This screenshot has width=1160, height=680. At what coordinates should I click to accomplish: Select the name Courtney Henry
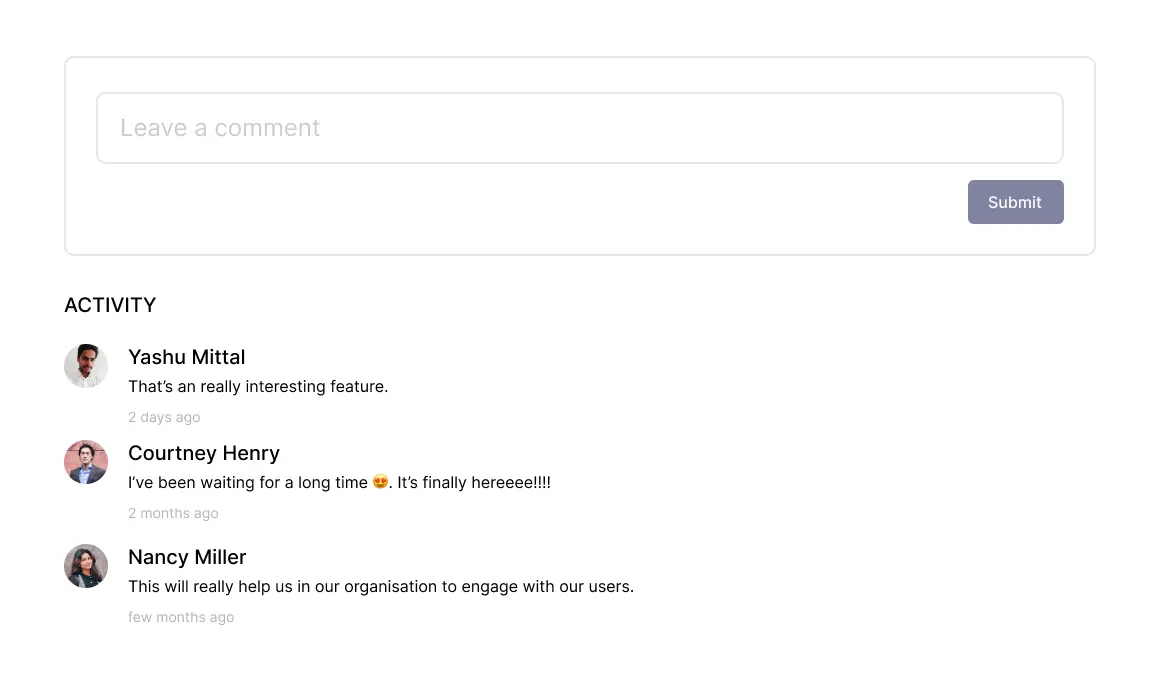click(x=204, y=453)
